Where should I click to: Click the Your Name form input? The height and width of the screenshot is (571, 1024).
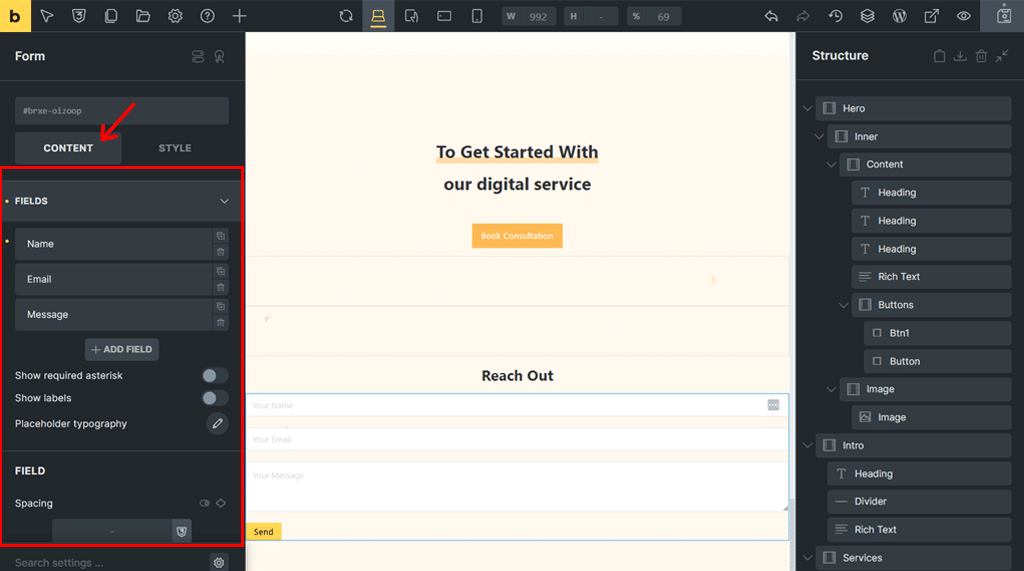pyautogui.click(x=517, y=405)
